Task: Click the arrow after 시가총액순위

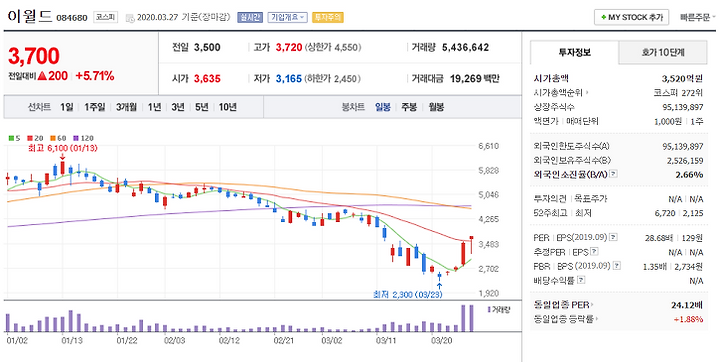Action: coord(587,93)
